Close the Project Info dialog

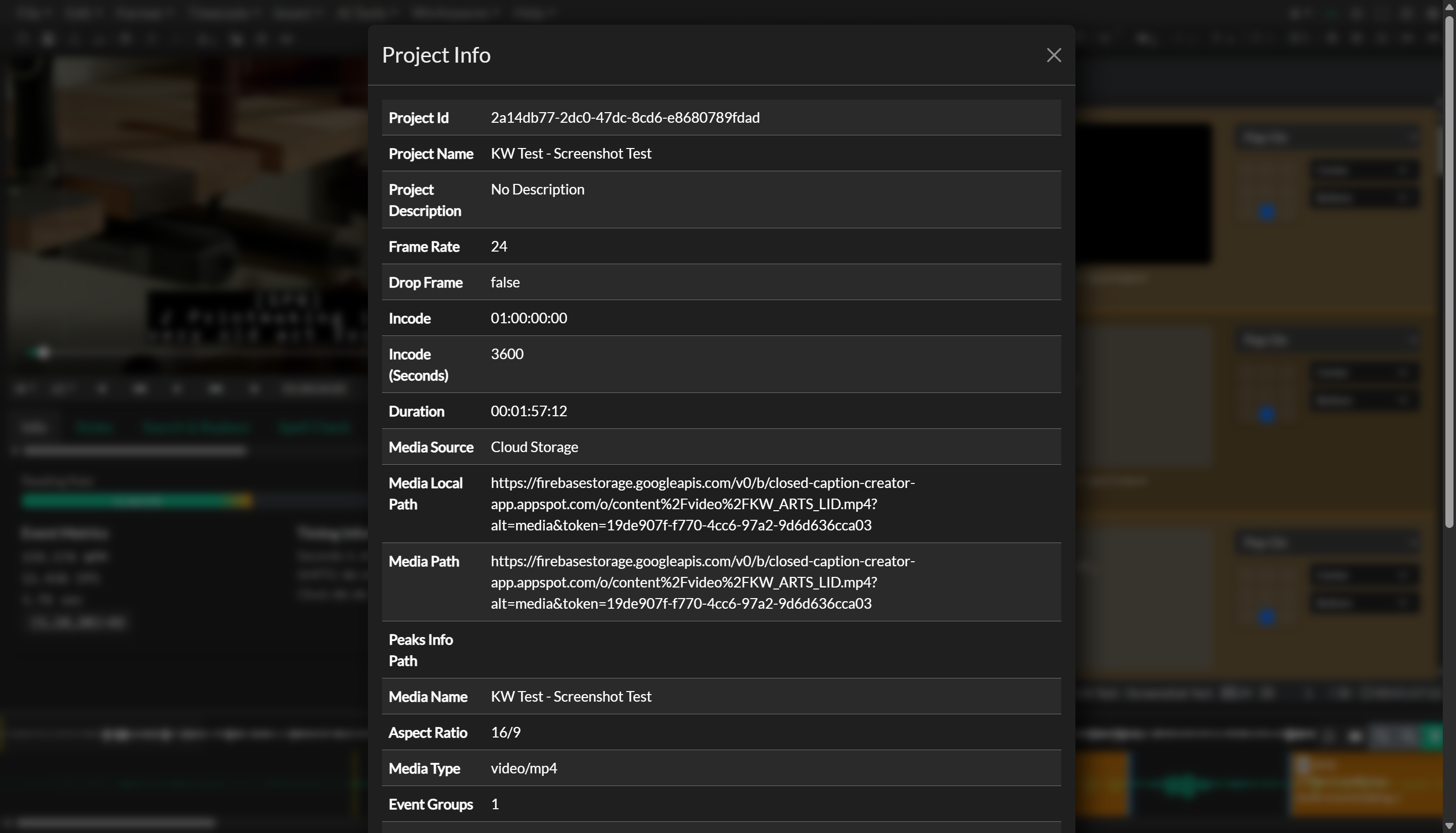pos(1054,55)
